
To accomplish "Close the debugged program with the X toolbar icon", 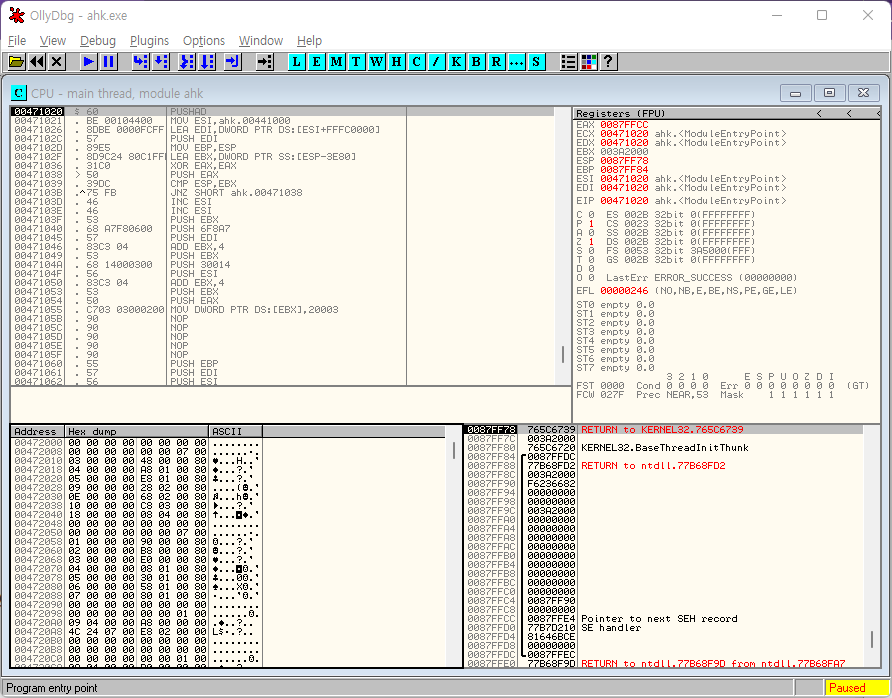I will 56,61.
